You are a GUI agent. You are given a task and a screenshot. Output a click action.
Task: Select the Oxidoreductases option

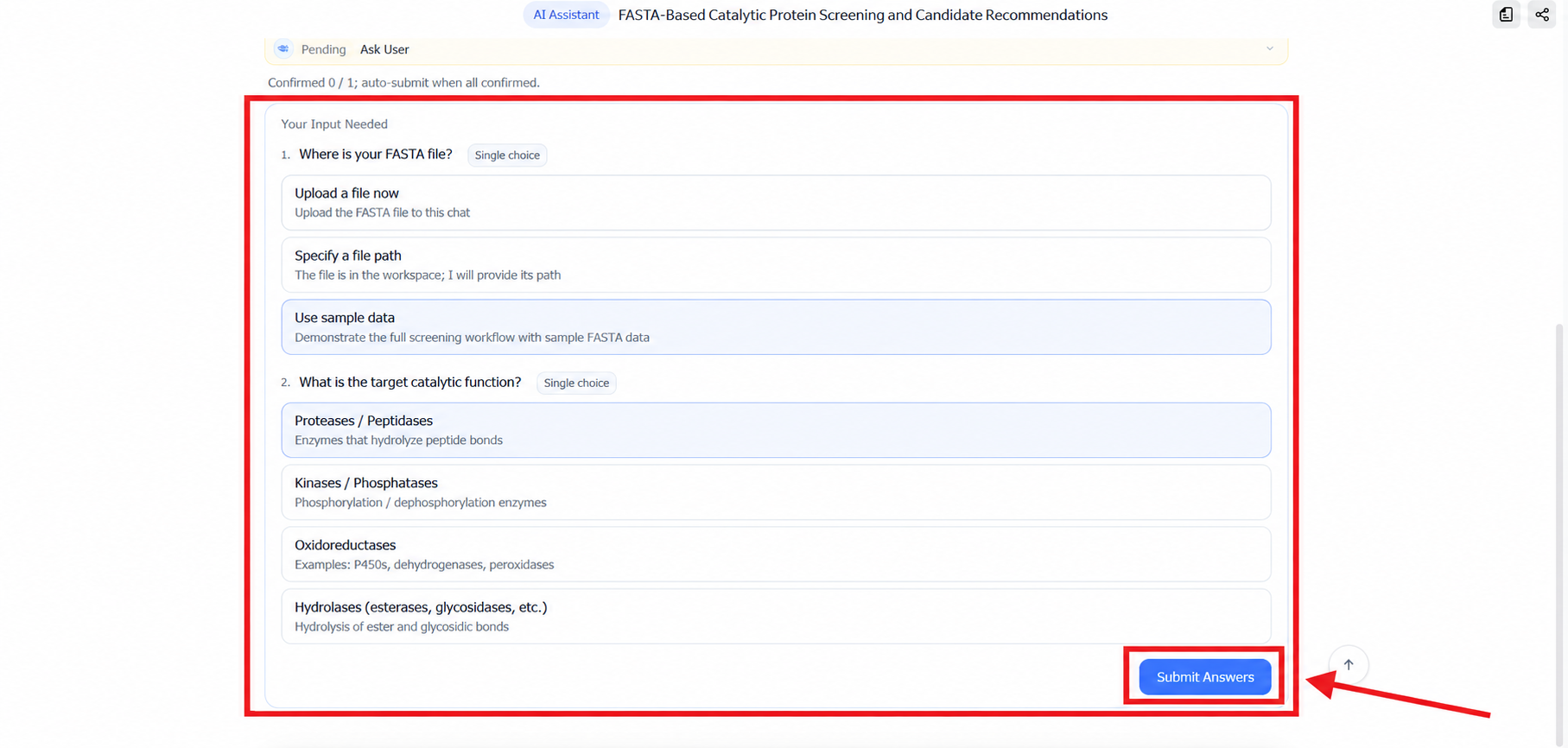click(x=776, y=555)
